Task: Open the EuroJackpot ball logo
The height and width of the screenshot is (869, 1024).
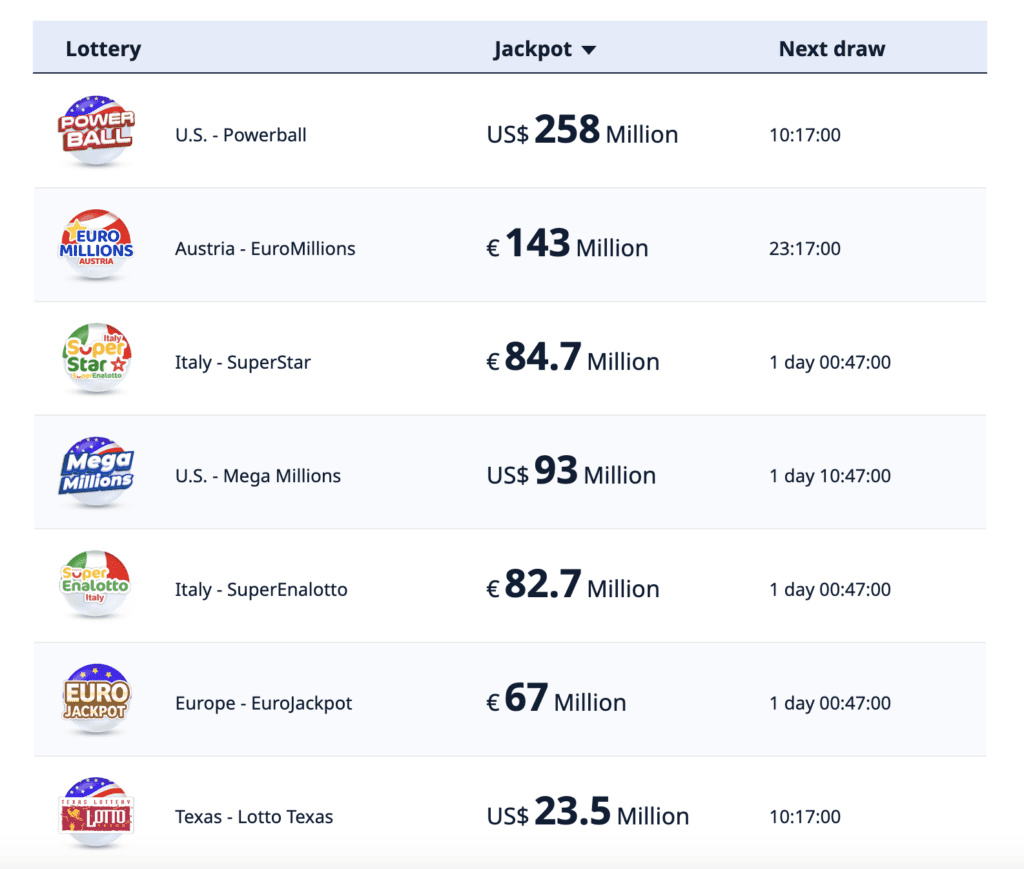Action: click(x=95, y=700)
